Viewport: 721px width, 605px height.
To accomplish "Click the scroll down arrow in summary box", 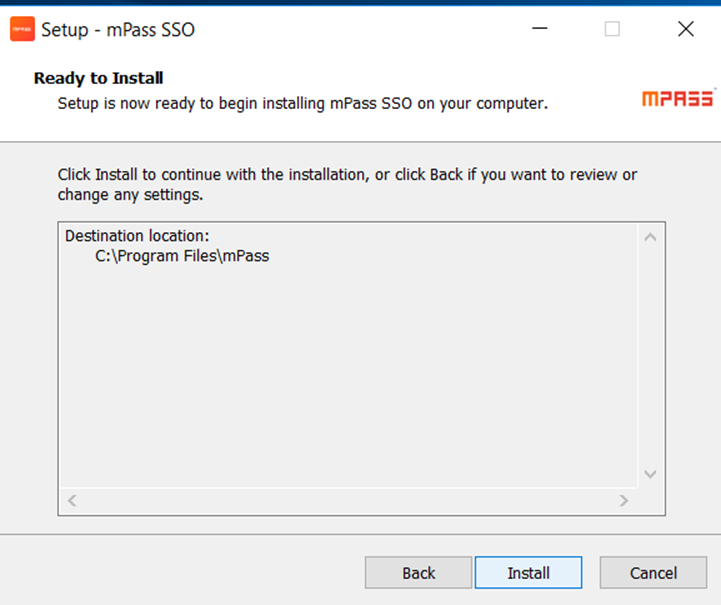I will (650, 474).
